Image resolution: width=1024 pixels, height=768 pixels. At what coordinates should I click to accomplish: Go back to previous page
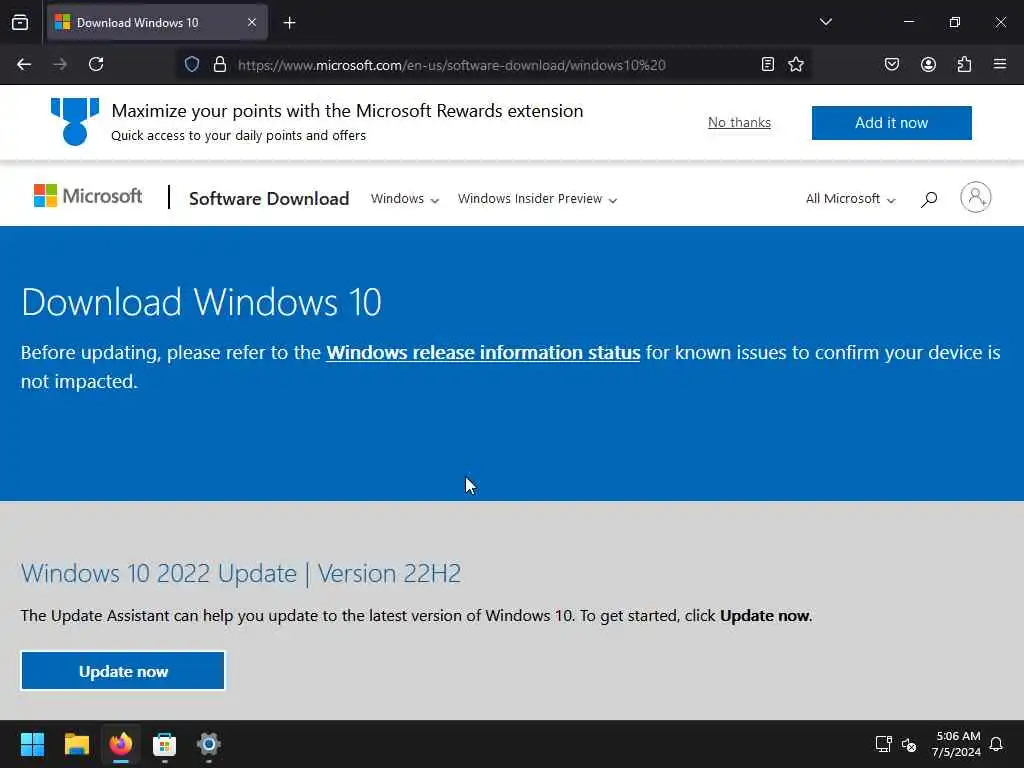click(x=24, y=64)
